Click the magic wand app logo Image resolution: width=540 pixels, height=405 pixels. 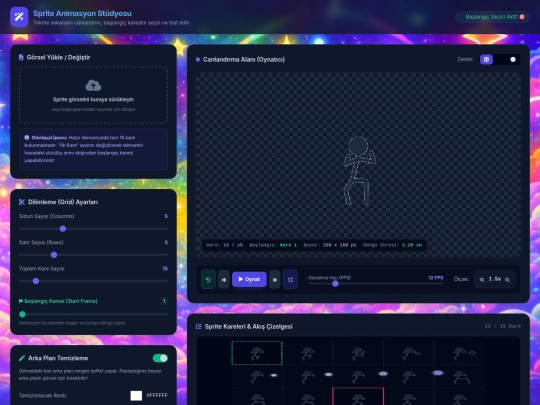coord(19,17)
